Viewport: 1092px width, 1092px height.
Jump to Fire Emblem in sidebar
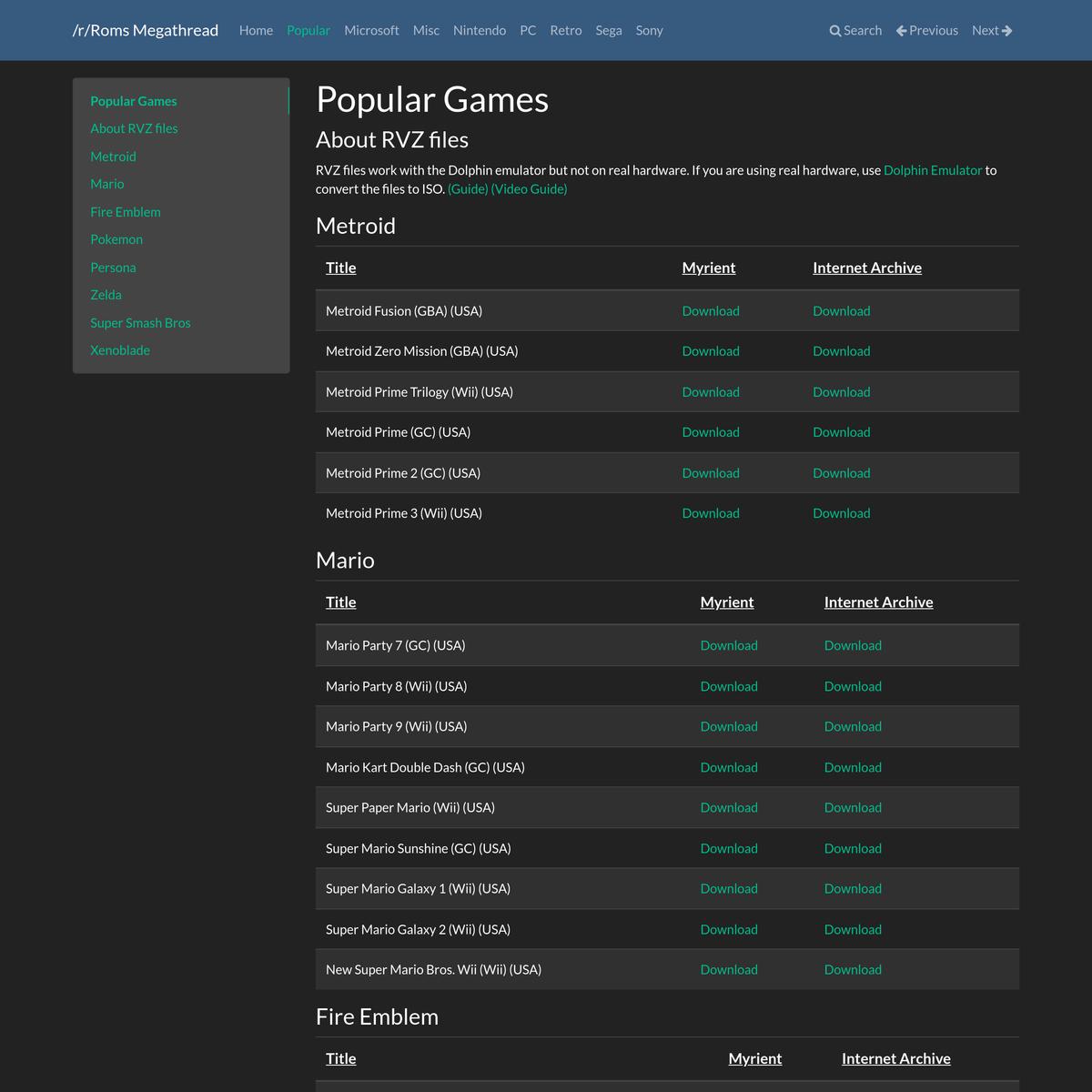click(126, 212)
